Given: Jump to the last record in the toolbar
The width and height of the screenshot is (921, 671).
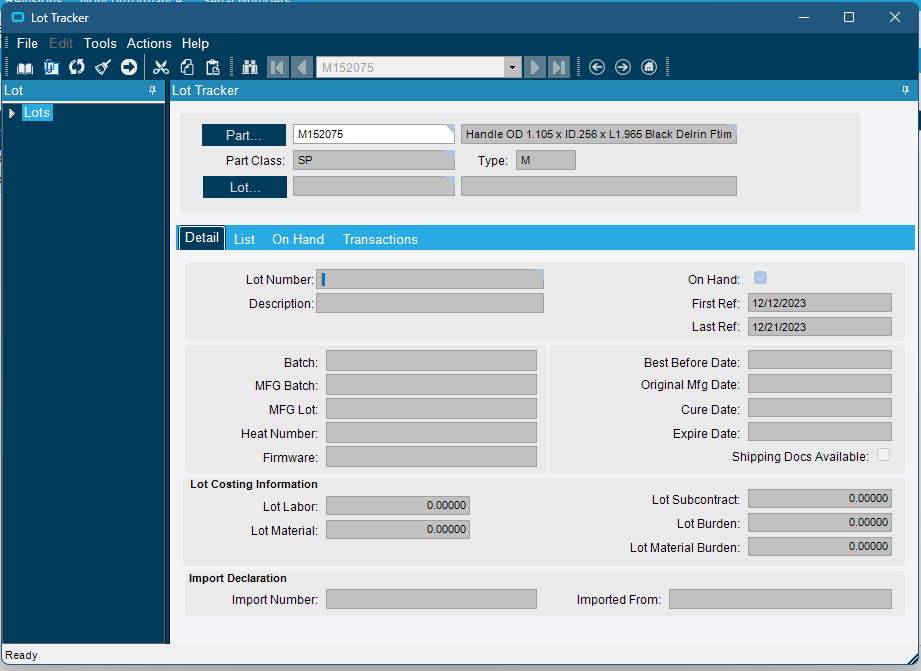Looking at the screenshot, I should [x=559, y=67].
